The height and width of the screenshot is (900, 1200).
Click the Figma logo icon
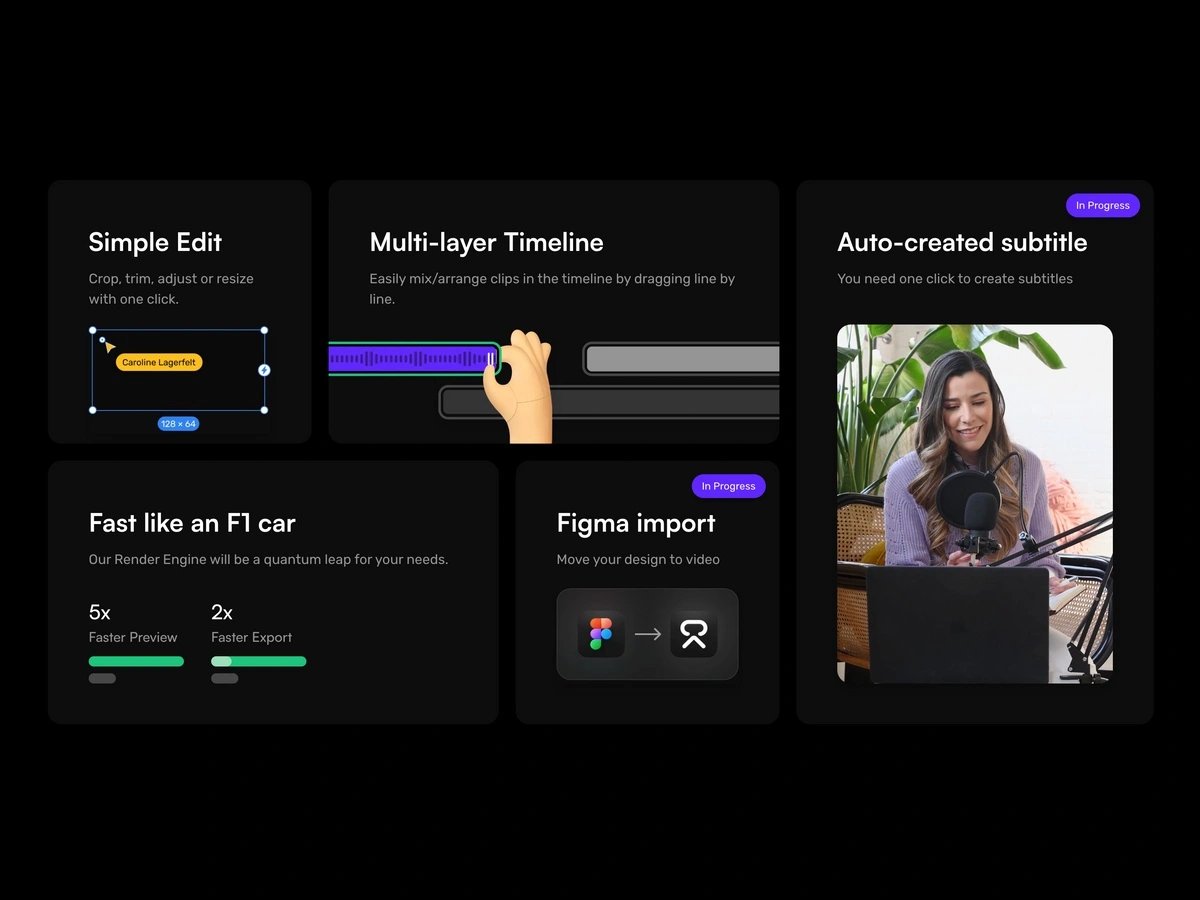click(601, 634)
